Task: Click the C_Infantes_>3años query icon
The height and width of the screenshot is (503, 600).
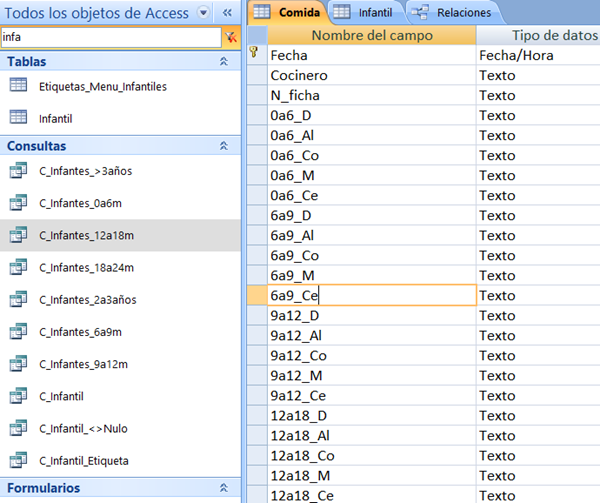Action: point(18,171)
